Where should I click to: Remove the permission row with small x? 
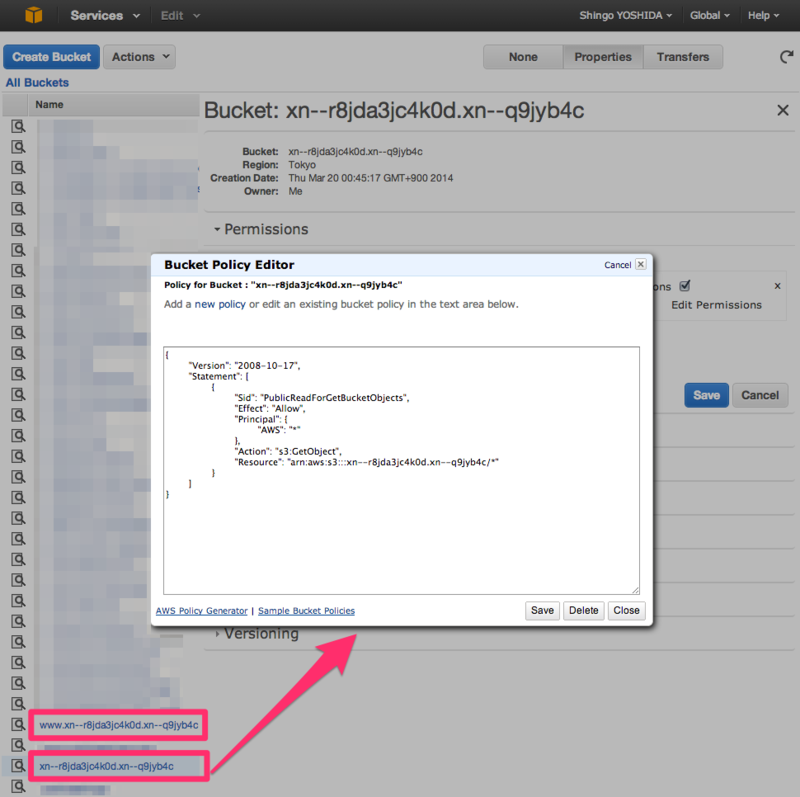click(x=777, y=286)
